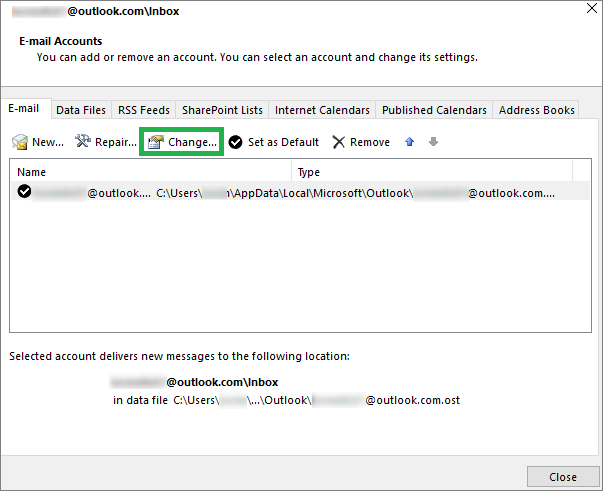Move account up with blue arrow
This screenshot has height=494, width=605.
[410, 142]
